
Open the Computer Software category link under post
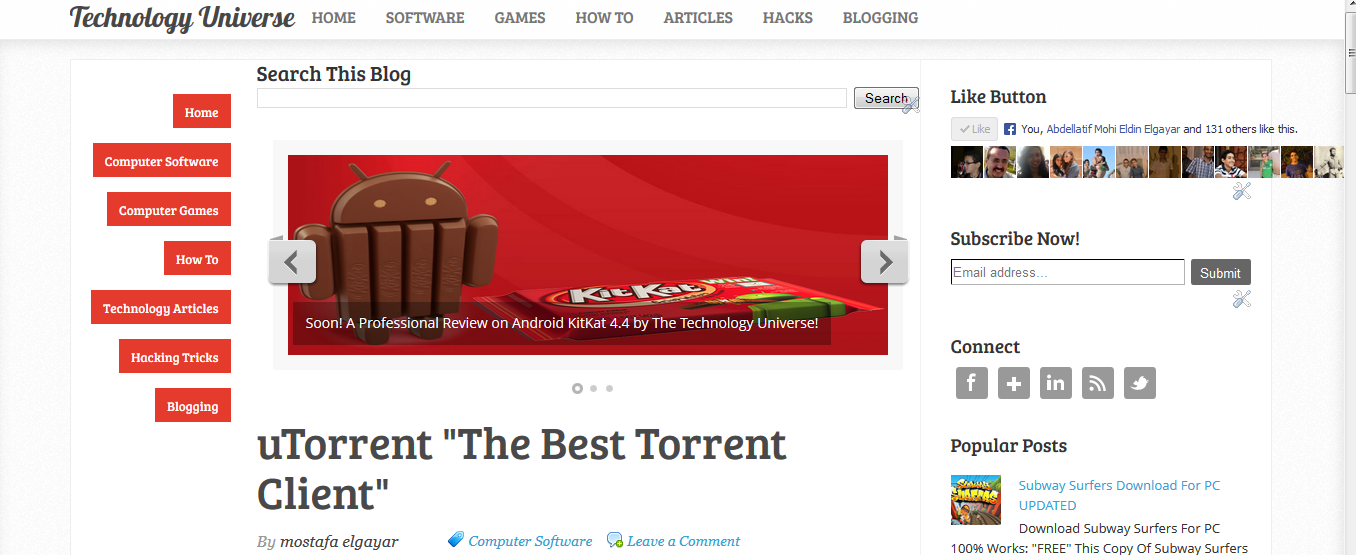point(530,541)
